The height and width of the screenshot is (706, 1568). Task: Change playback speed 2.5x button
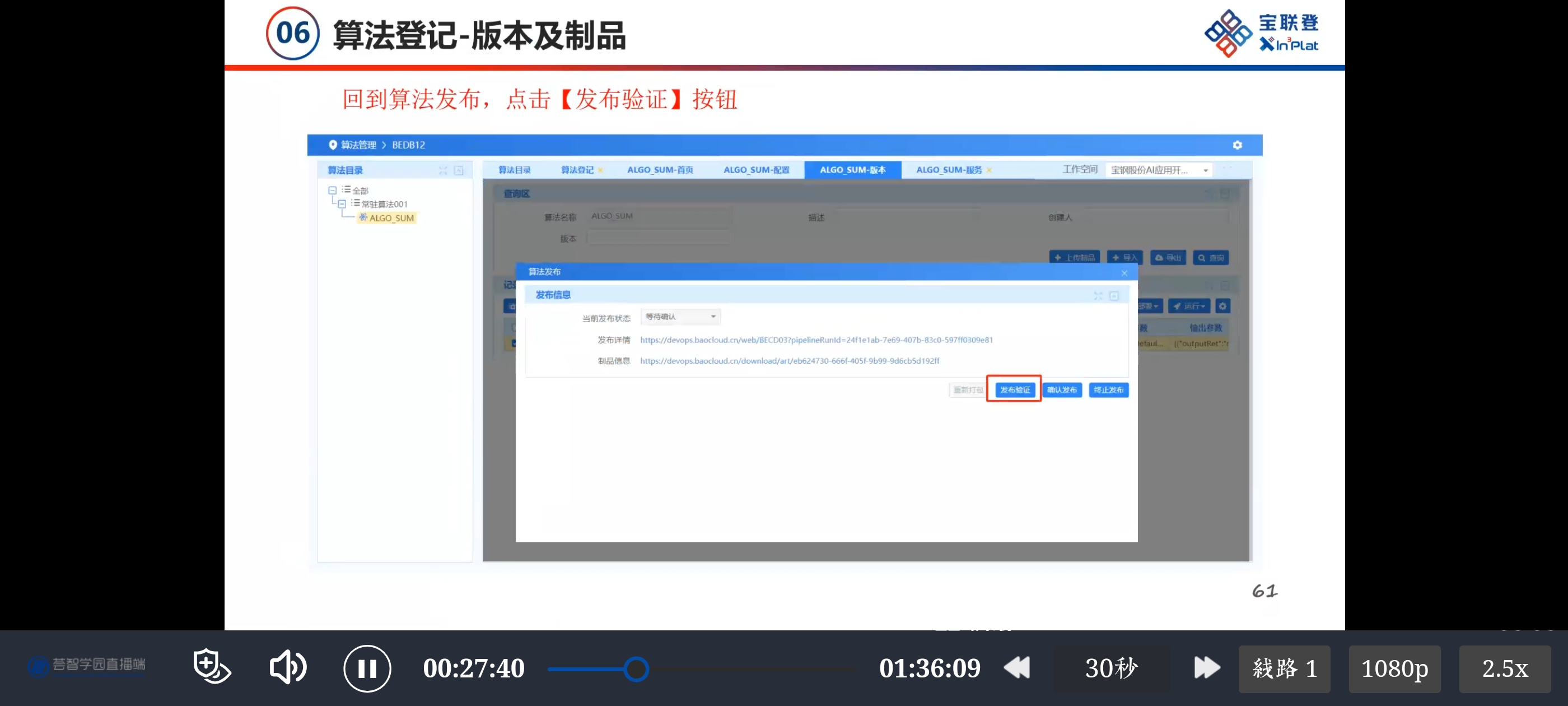click(x=1504, y=669)
